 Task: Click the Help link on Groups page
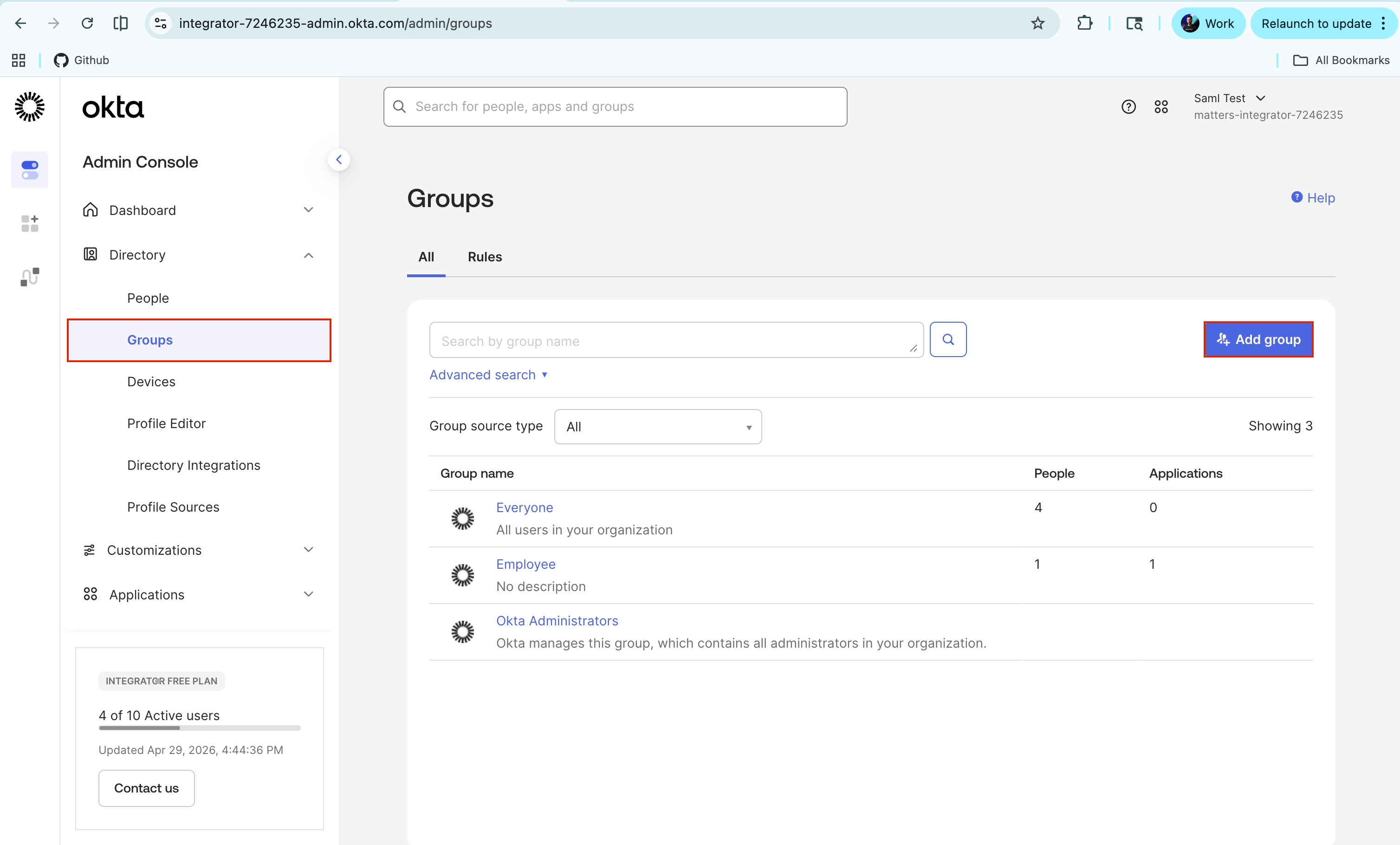click(1313, 198)
